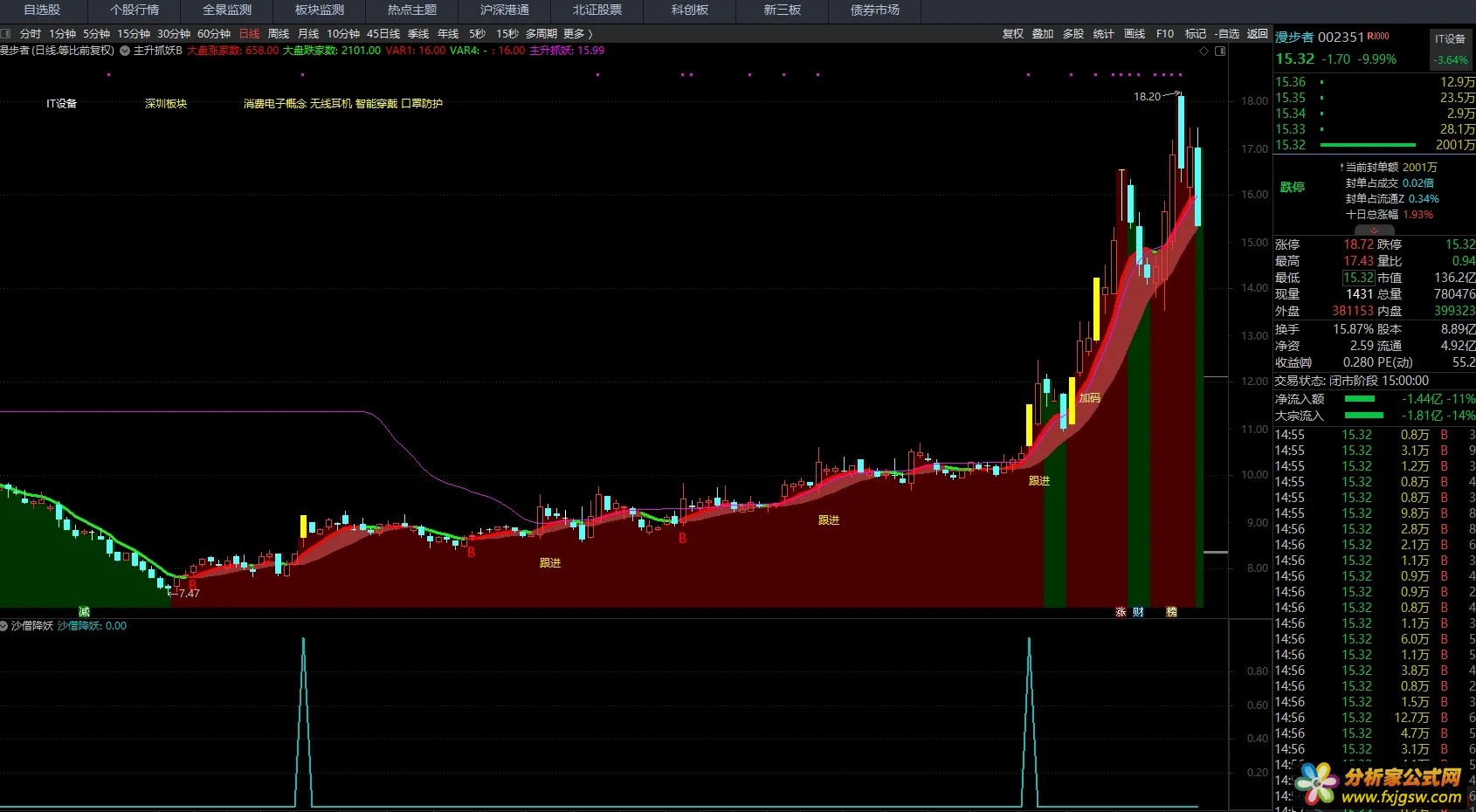Click 涨停 price value 18.72
This screenshot has width=1476, height=812.
click(x=1358, y=244)
